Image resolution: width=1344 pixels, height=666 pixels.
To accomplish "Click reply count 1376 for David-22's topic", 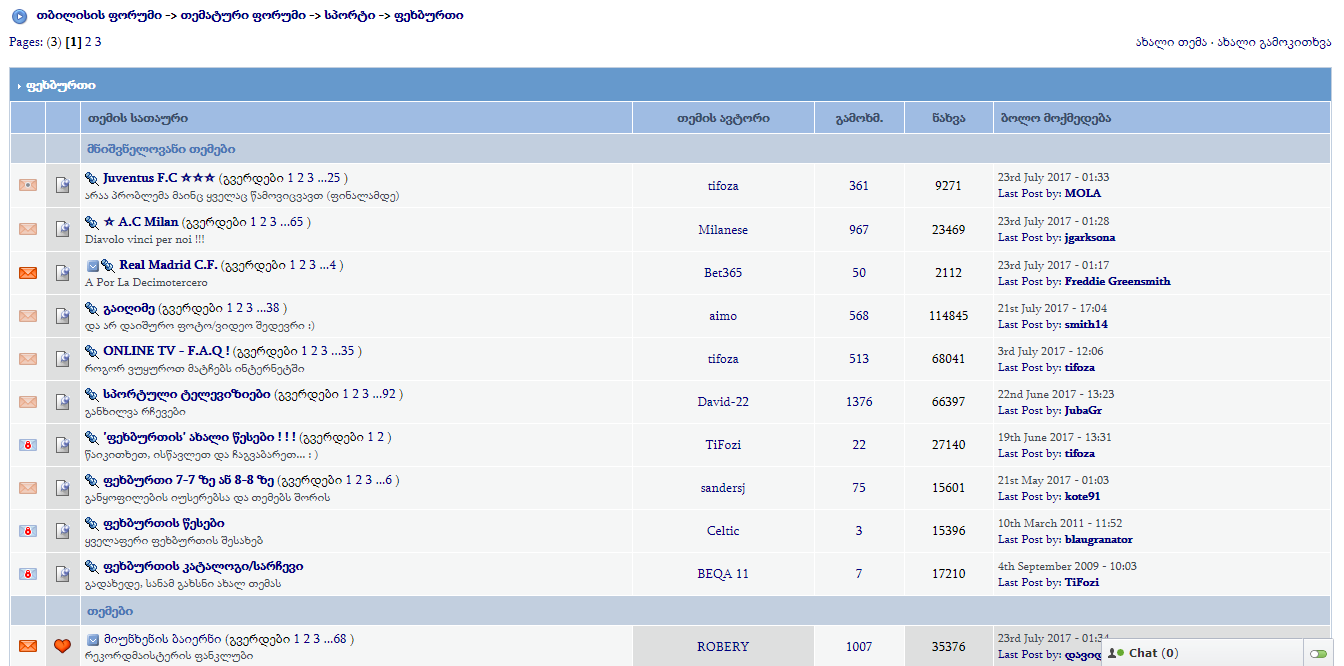I will pos(859,402).
